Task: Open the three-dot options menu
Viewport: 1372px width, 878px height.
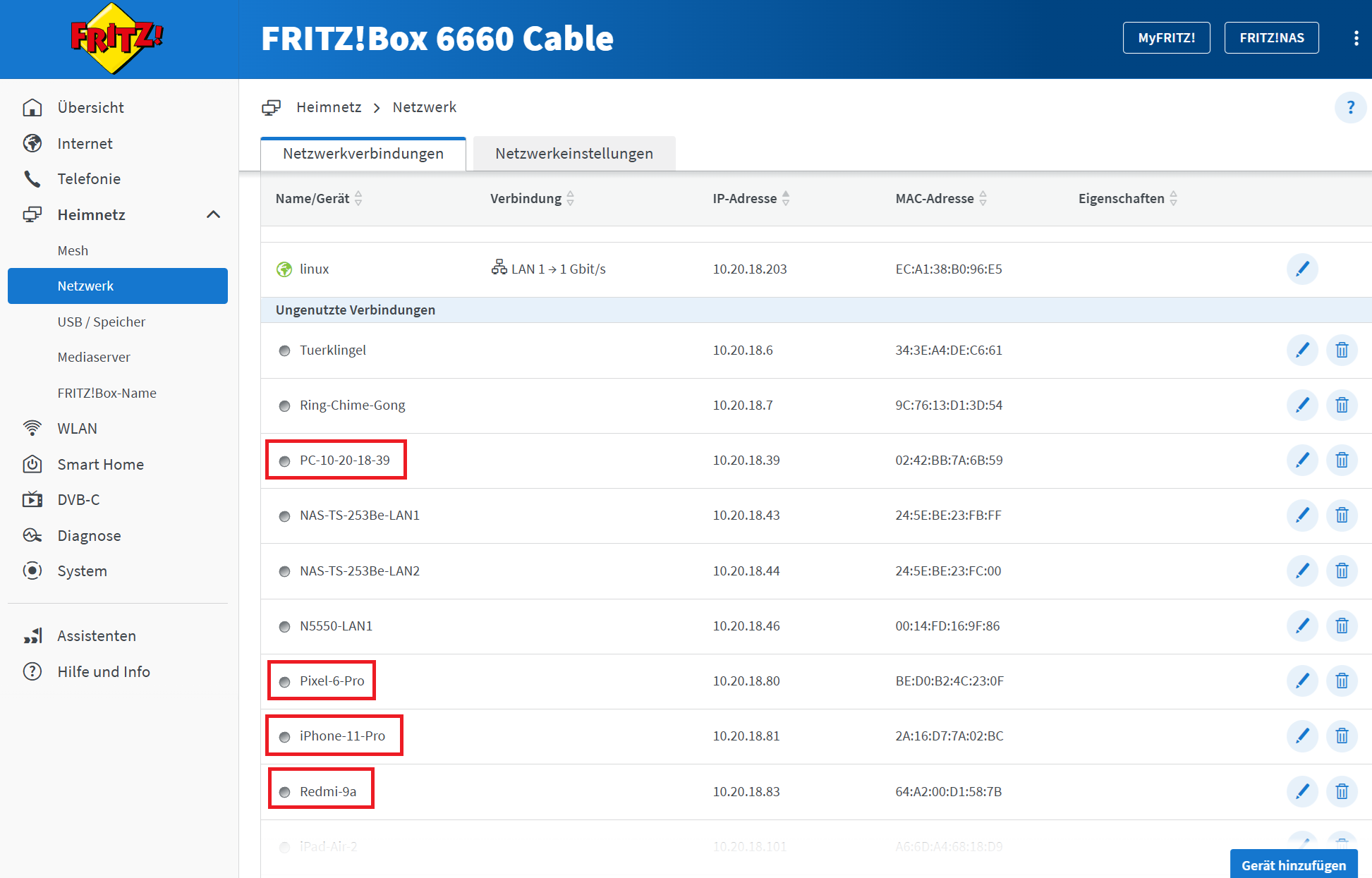Action: click(x=1356, y=38)
